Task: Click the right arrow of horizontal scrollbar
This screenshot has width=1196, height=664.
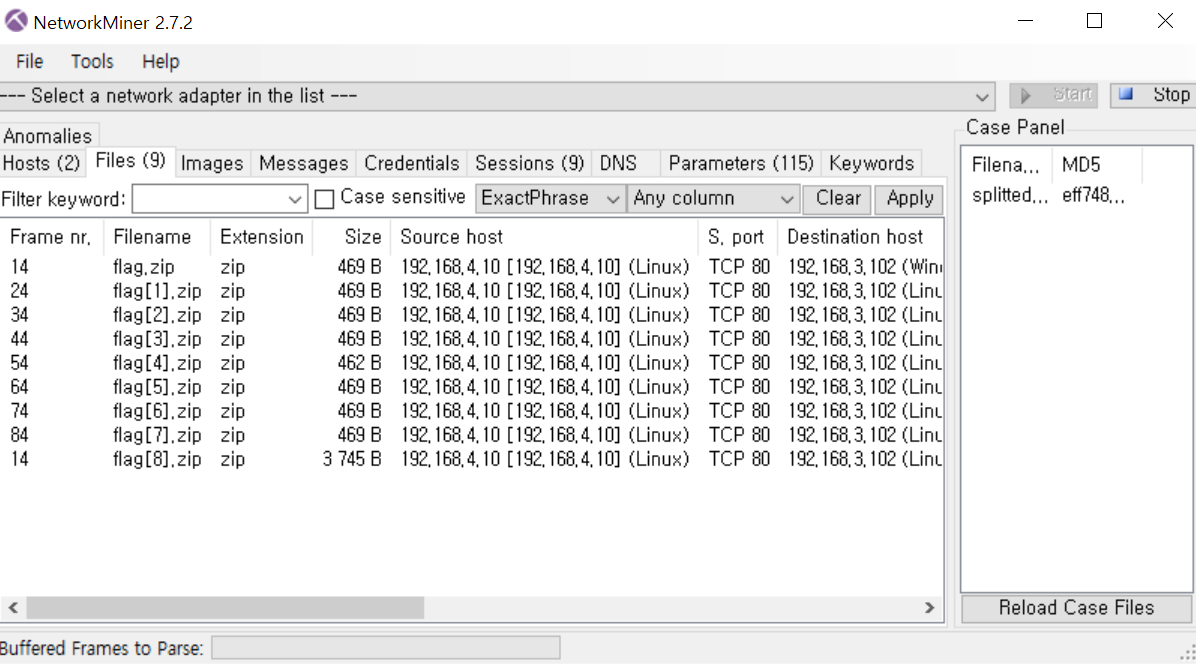Action: coord(930,608)
